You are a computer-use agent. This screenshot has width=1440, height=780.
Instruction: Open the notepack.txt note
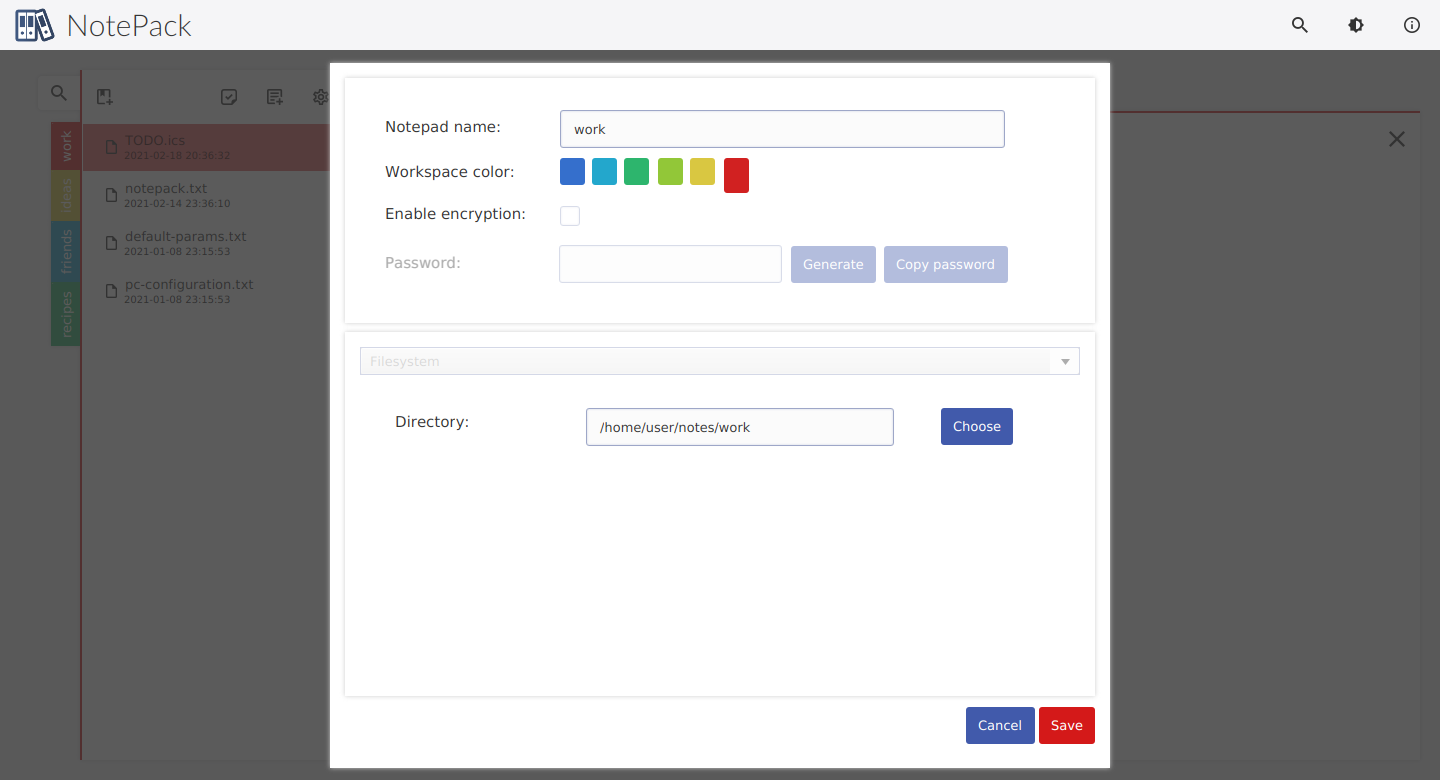click(205, 195)
